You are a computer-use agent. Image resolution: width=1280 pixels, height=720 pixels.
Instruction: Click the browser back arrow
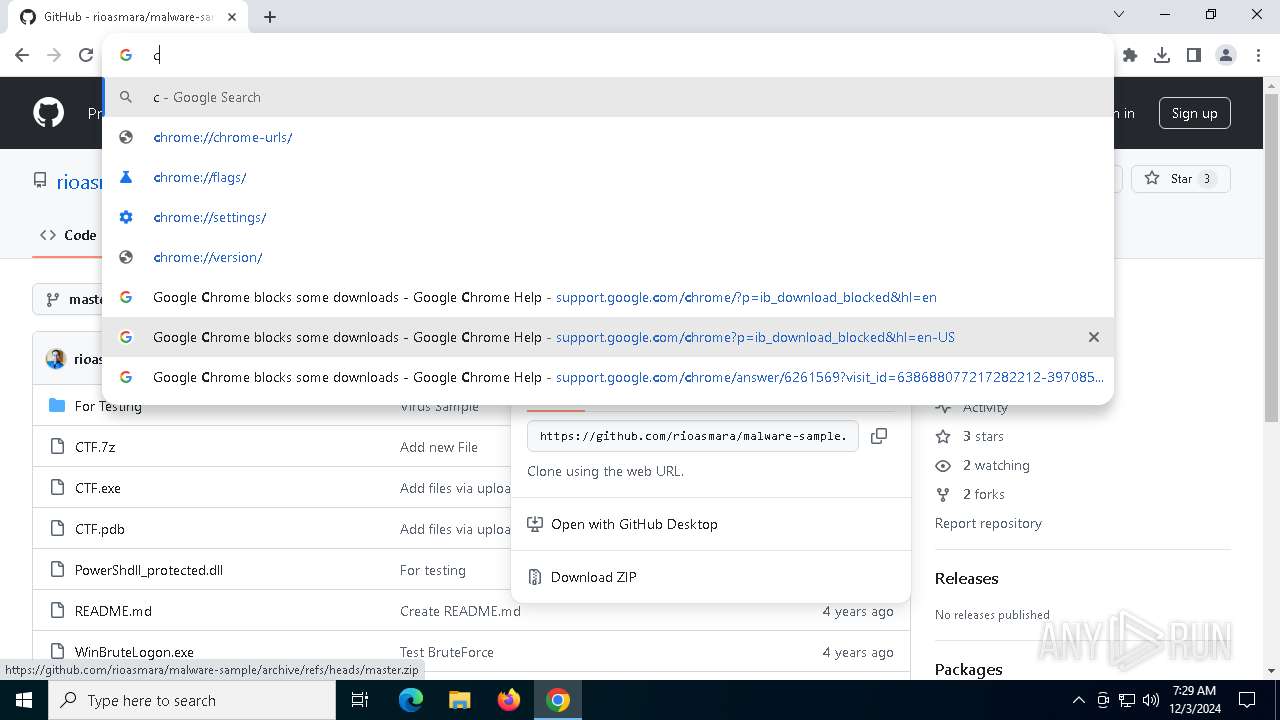[x=22, y=55]
